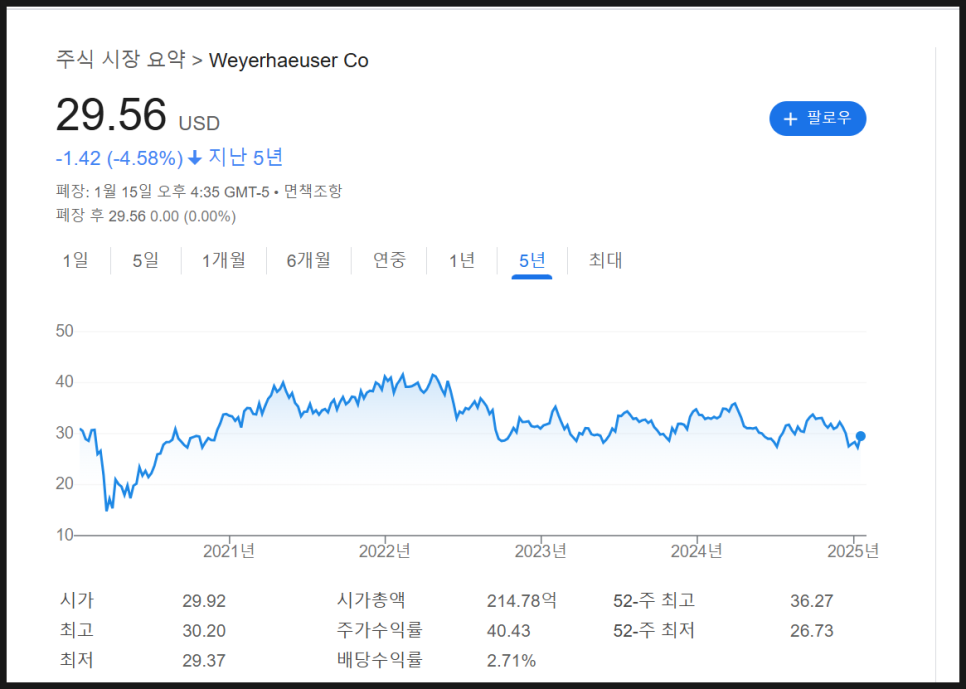Click the 2023년 axis label
The image size is (966, 689).
point(540,550)
